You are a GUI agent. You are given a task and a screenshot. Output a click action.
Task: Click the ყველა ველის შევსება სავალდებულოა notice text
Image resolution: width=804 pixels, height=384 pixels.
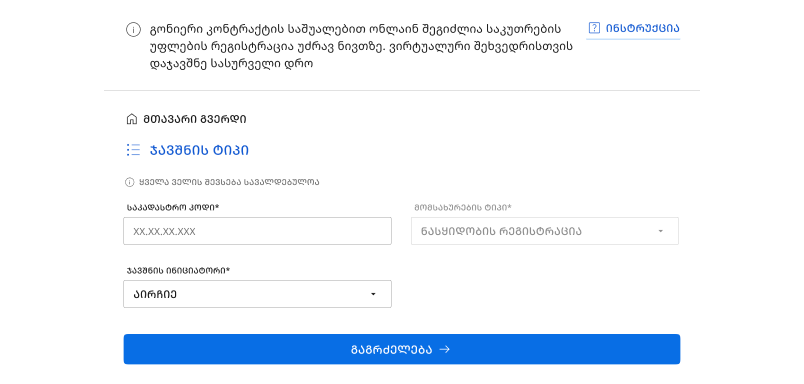[229, 182]
